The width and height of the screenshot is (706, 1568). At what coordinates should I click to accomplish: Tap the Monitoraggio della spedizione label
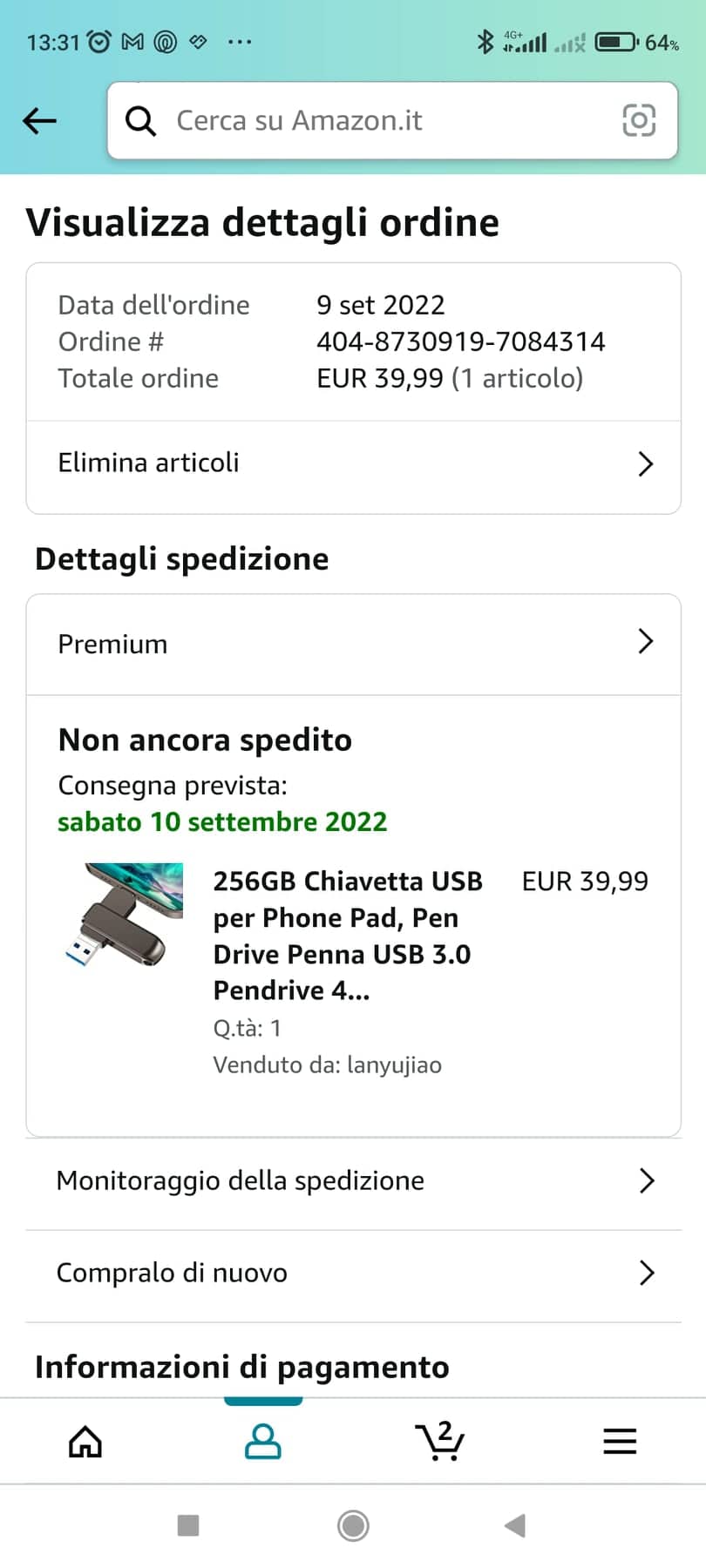pyautogui.click(x=241, y=1180)
